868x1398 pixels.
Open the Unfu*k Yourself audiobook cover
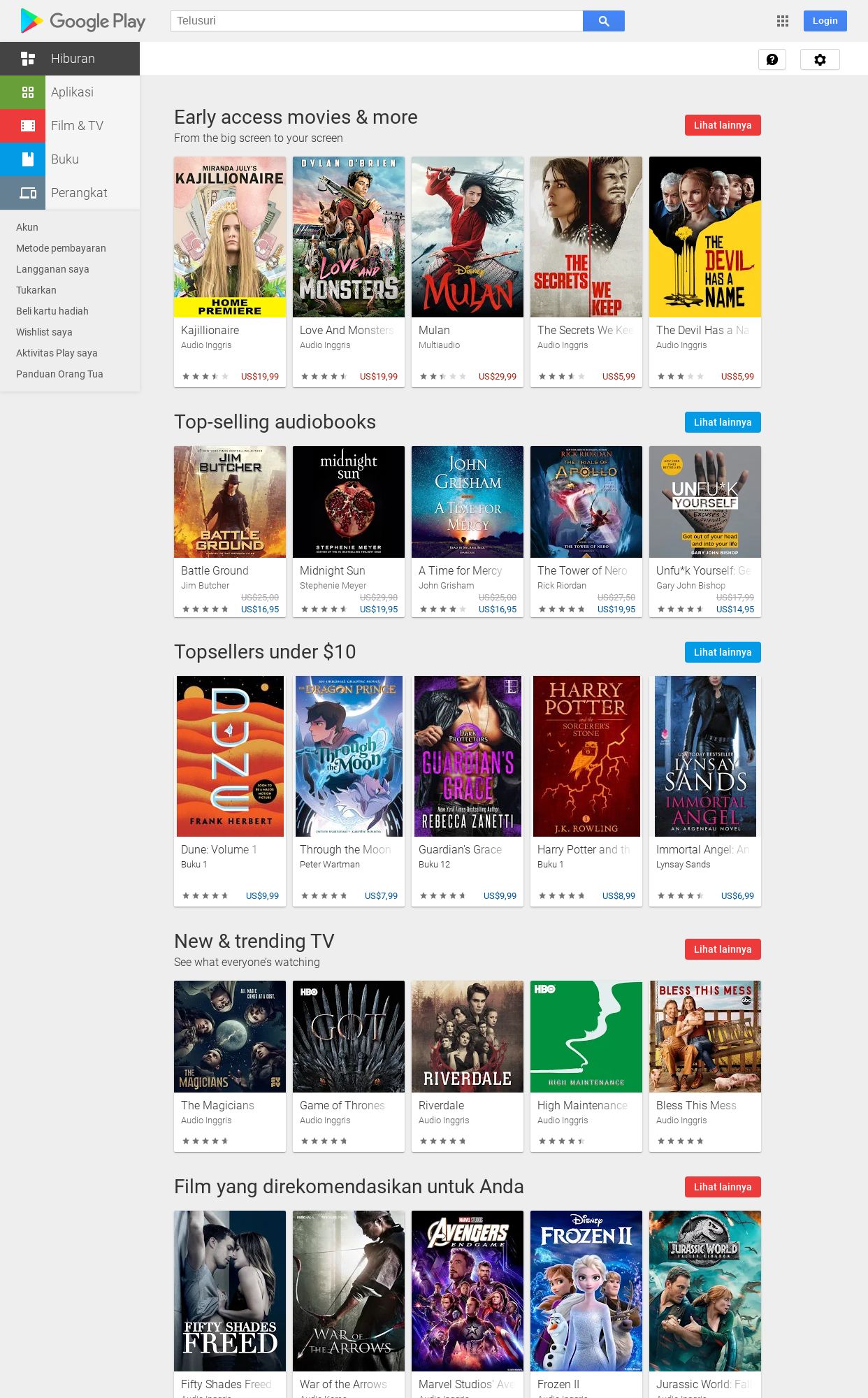[705, 502]
